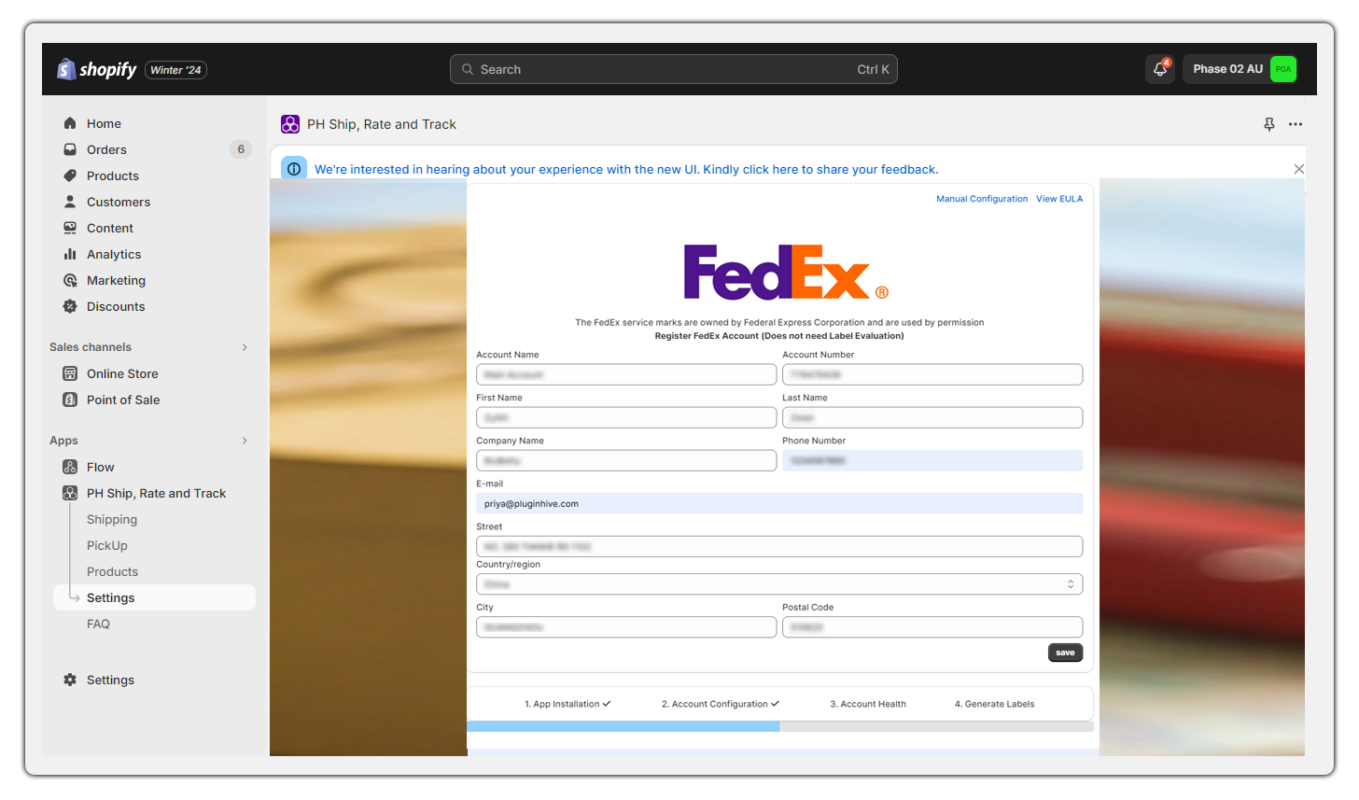Click the Flow app icon
Image resolution: width=1359 pixels, height=800 pixels.
(70, 466)
